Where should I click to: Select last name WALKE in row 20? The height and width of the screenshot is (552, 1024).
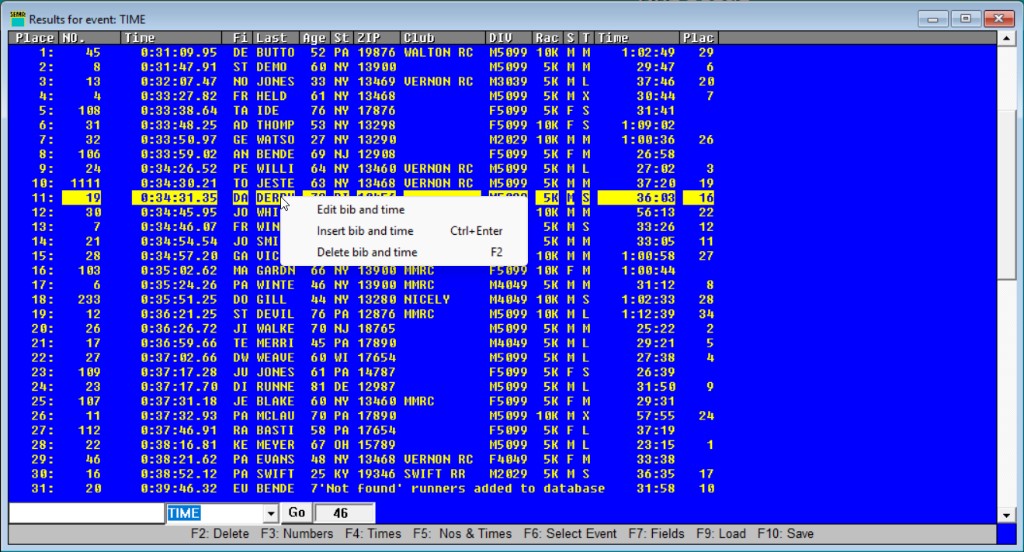click(275, 329)
